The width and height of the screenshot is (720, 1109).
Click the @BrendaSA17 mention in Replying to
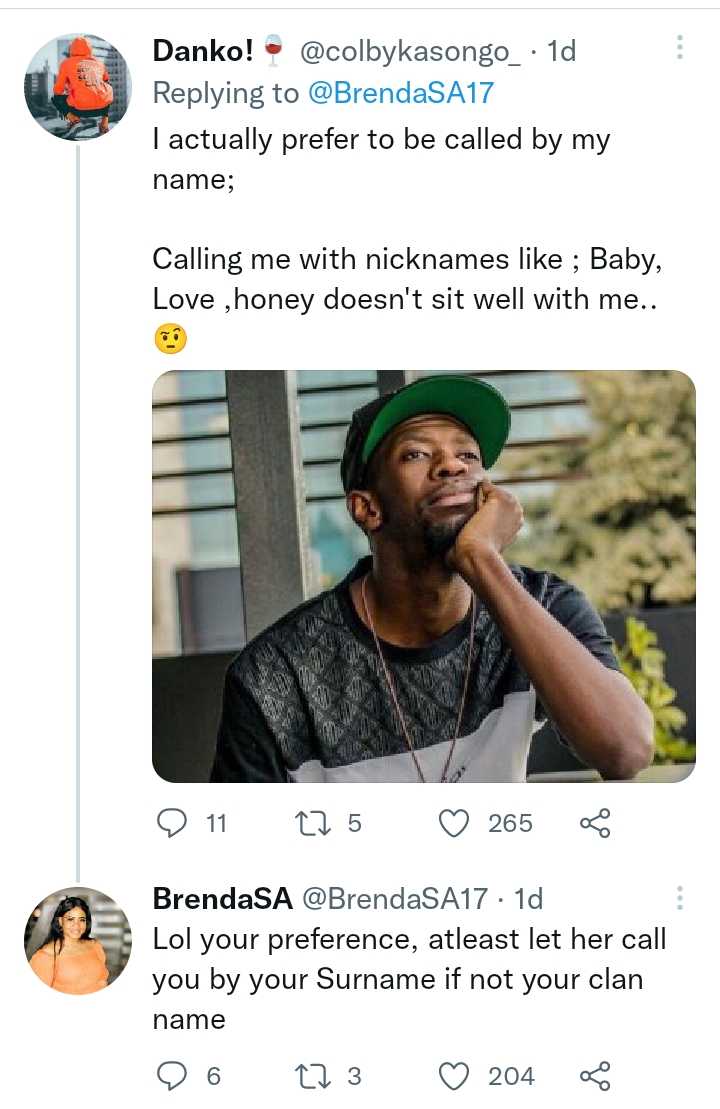[x=400, y=93]
